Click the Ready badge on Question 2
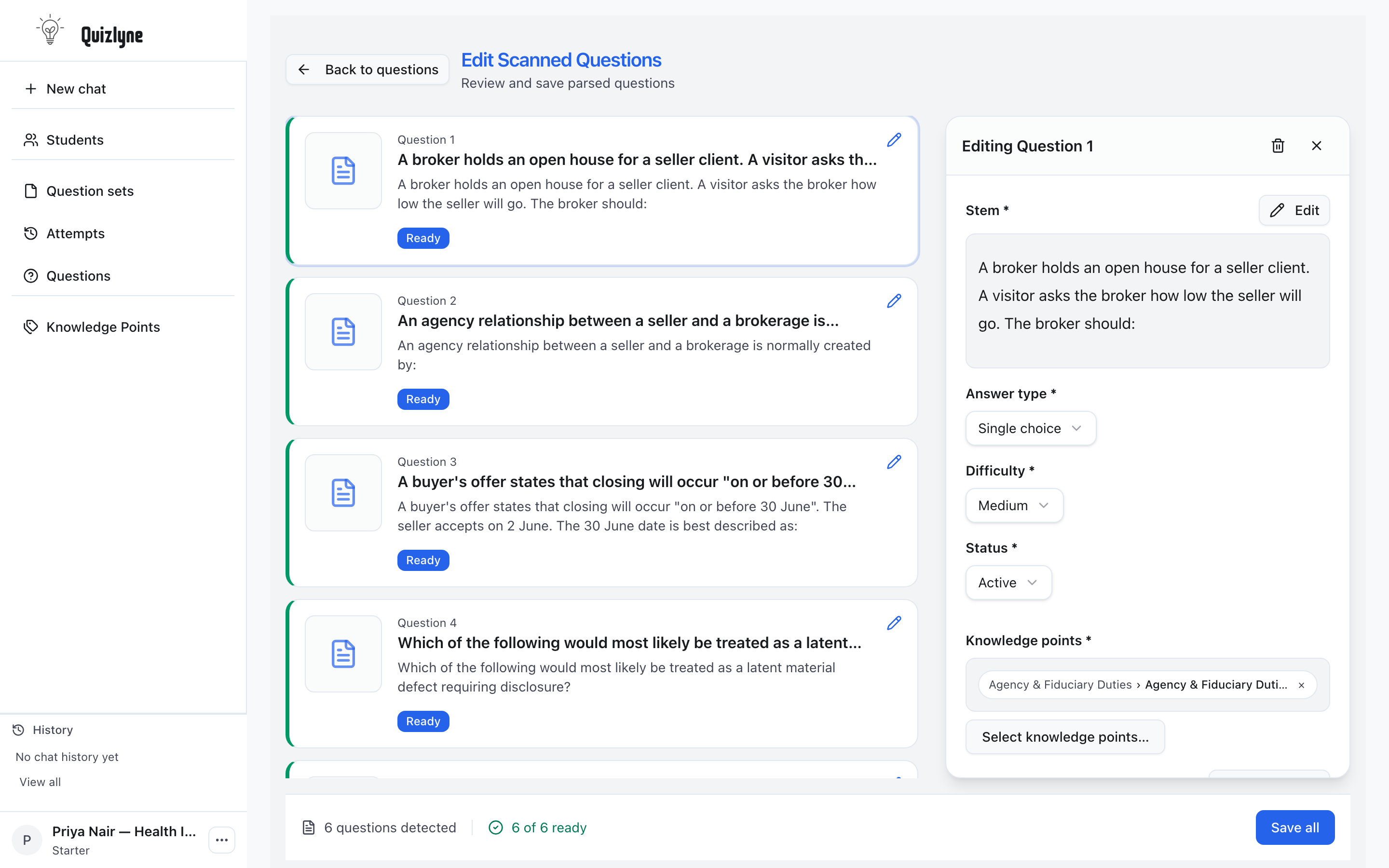 tap(423, 399)
